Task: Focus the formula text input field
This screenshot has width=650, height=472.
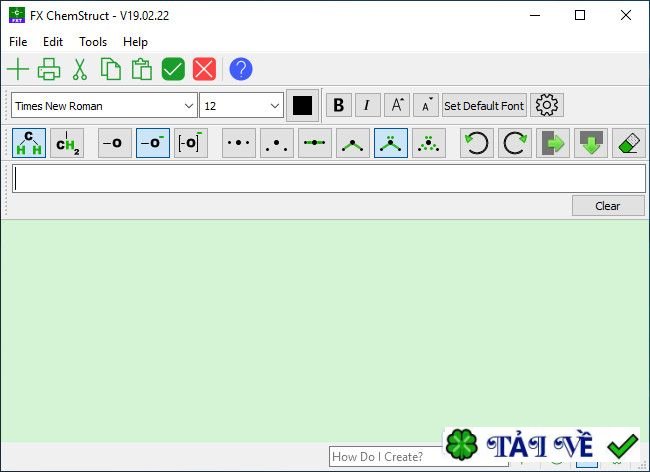Action: pos(329,179)
